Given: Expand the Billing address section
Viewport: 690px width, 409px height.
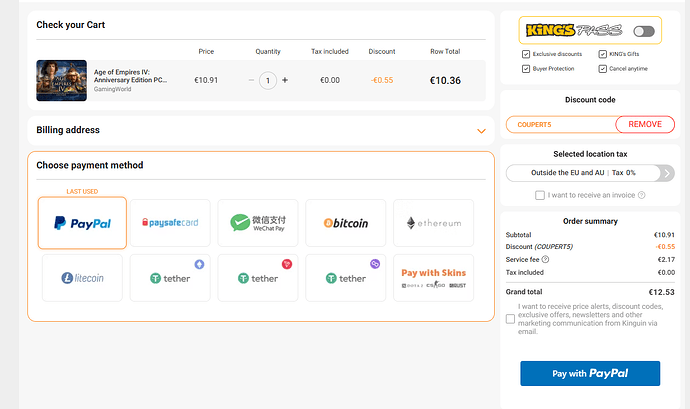Looking at the screenshot, I should click(481, 131).
